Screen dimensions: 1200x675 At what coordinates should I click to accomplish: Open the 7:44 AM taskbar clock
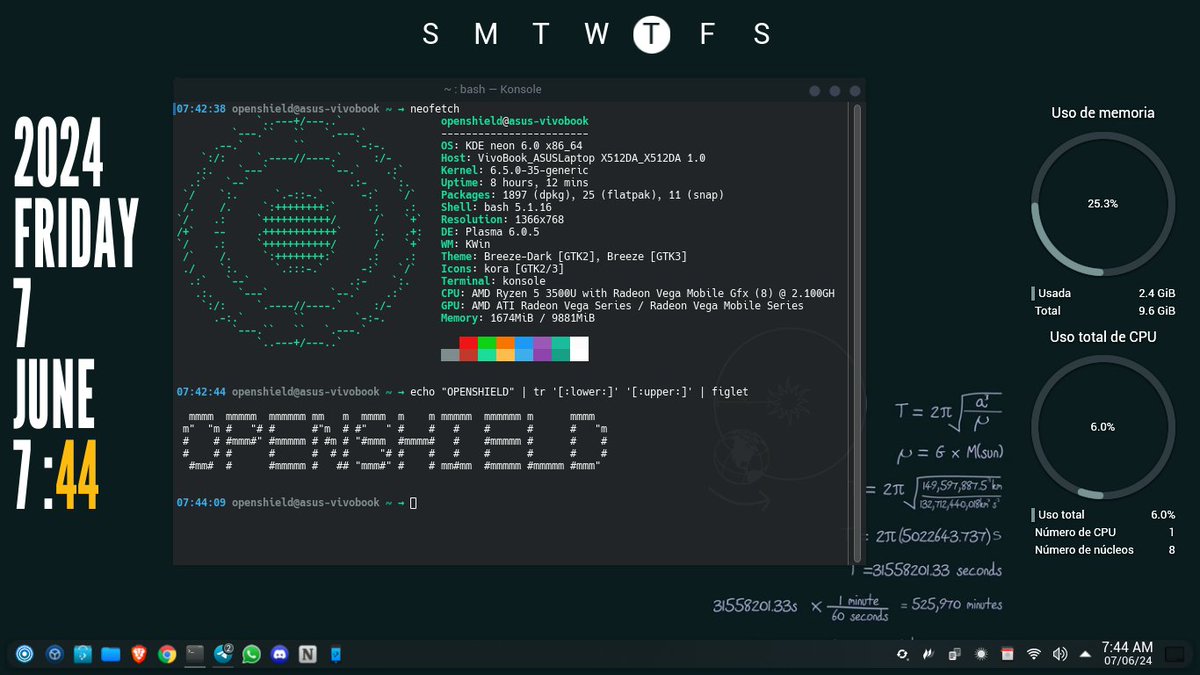[1127, 654]
